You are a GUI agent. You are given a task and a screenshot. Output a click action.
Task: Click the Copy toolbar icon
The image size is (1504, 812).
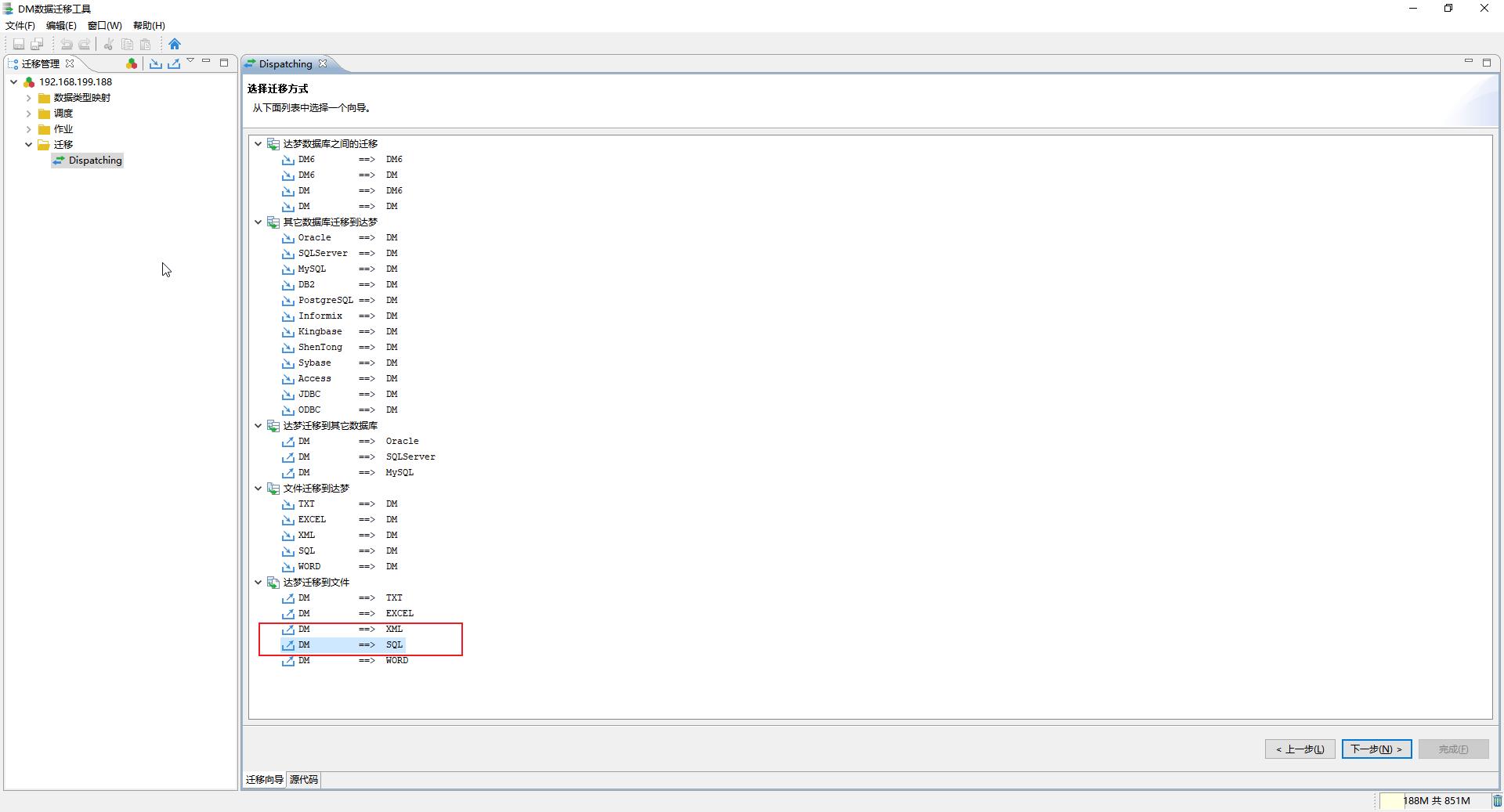[127, 44]
